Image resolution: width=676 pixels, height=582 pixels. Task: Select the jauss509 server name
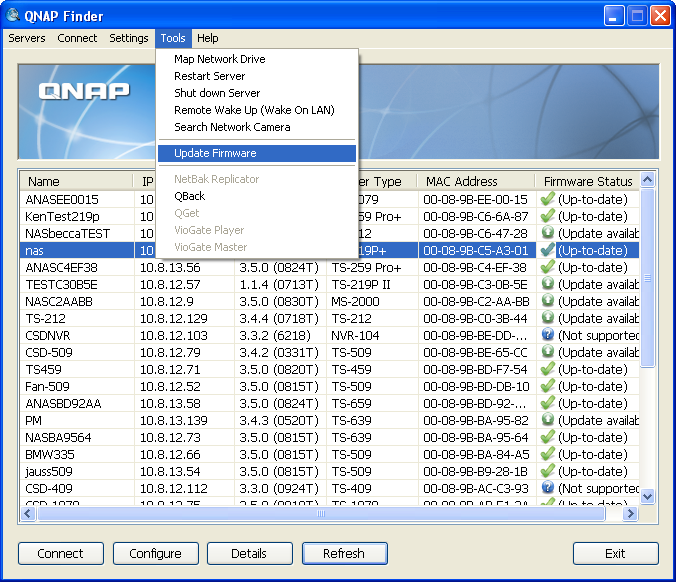49,471
